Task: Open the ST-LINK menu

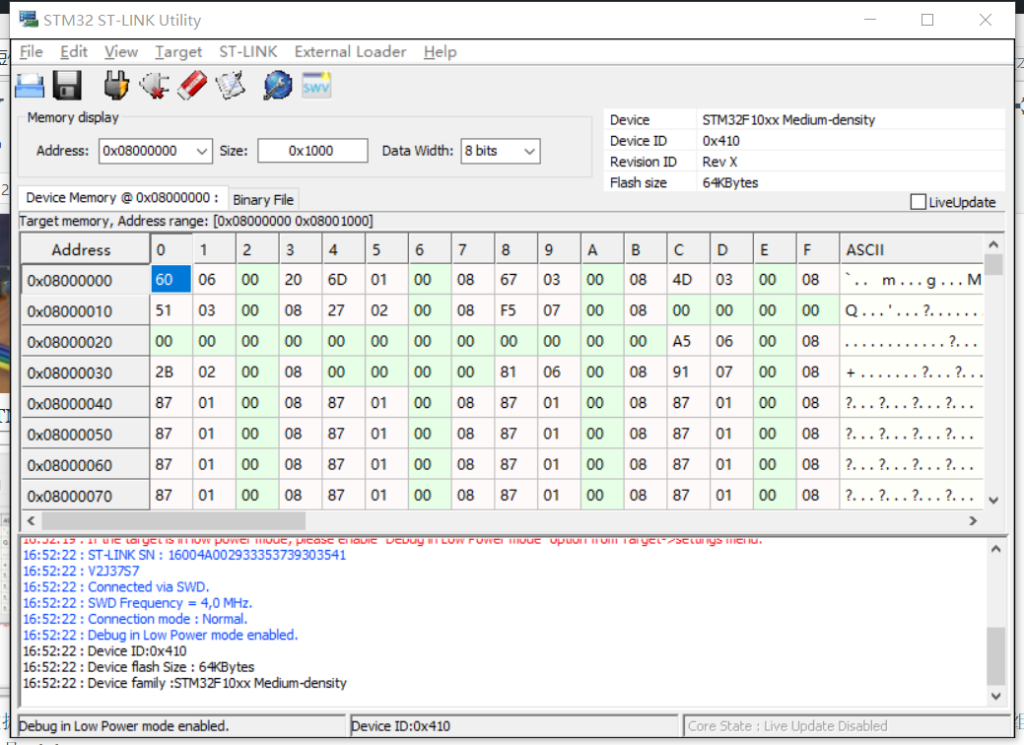Action: pos(248,52)
